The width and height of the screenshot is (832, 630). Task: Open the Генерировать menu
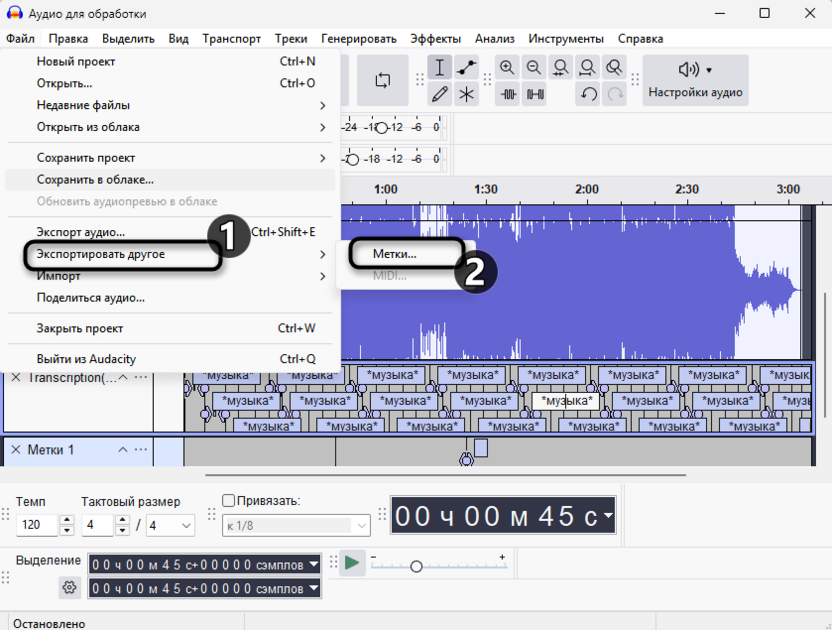(359, 39)
